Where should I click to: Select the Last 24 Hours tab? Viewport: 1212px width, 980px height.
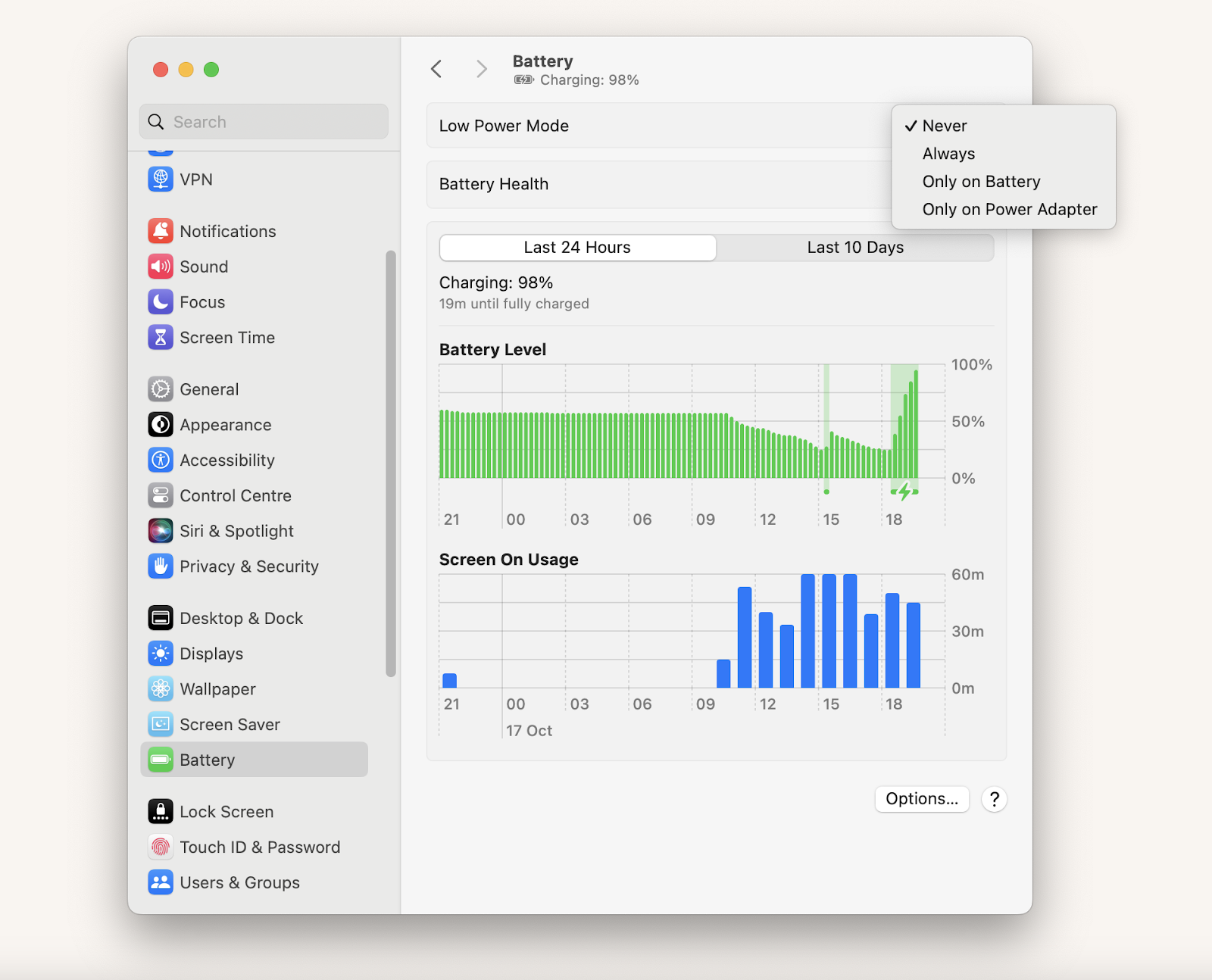click(x=576, y=247)
